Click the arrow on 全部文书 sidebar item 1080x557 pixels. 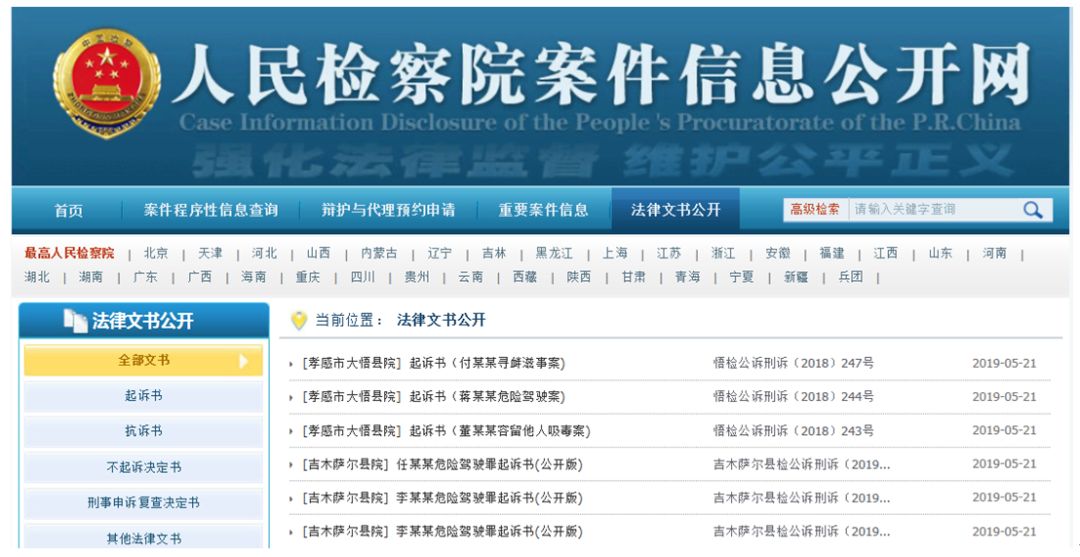tap(244, 361)
